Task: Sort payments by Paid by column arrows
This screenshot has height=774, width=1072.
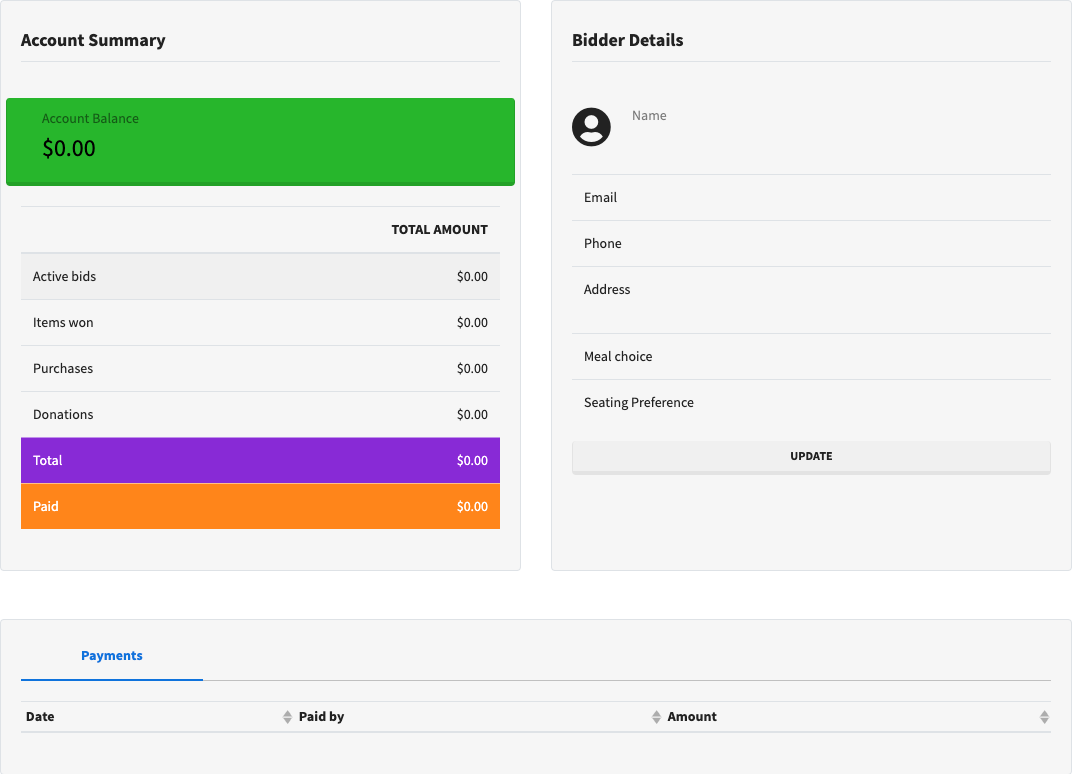Action: (x=656, y=717)
